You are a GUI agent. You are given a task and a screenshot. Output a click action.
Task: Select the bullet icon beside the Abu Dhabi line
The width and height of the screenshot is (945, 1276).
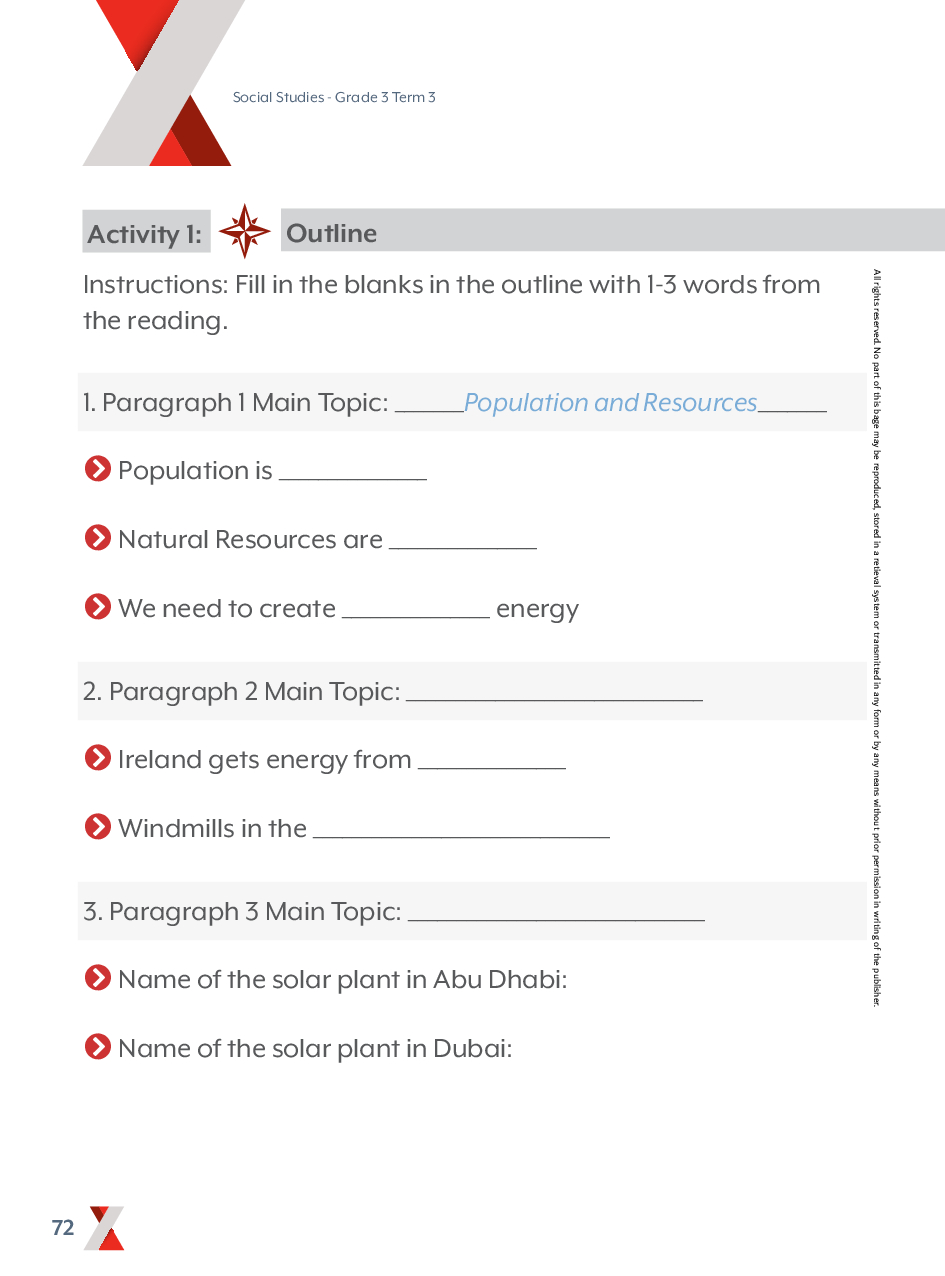click(x=98, y=977)
